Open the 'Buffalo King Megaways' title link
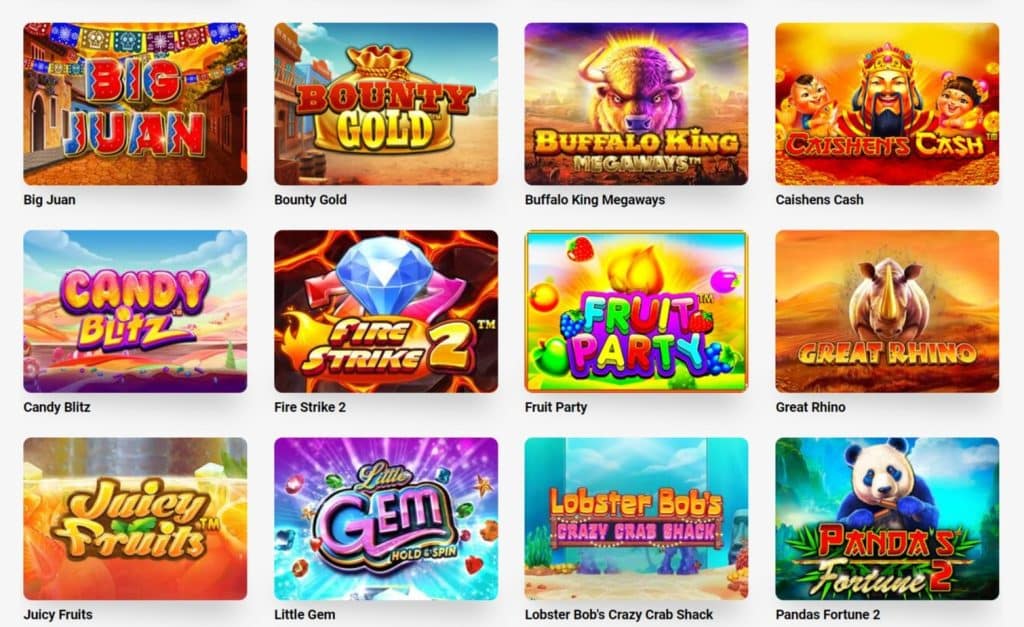Viewport: 1024px width, 627px height. 595,200
